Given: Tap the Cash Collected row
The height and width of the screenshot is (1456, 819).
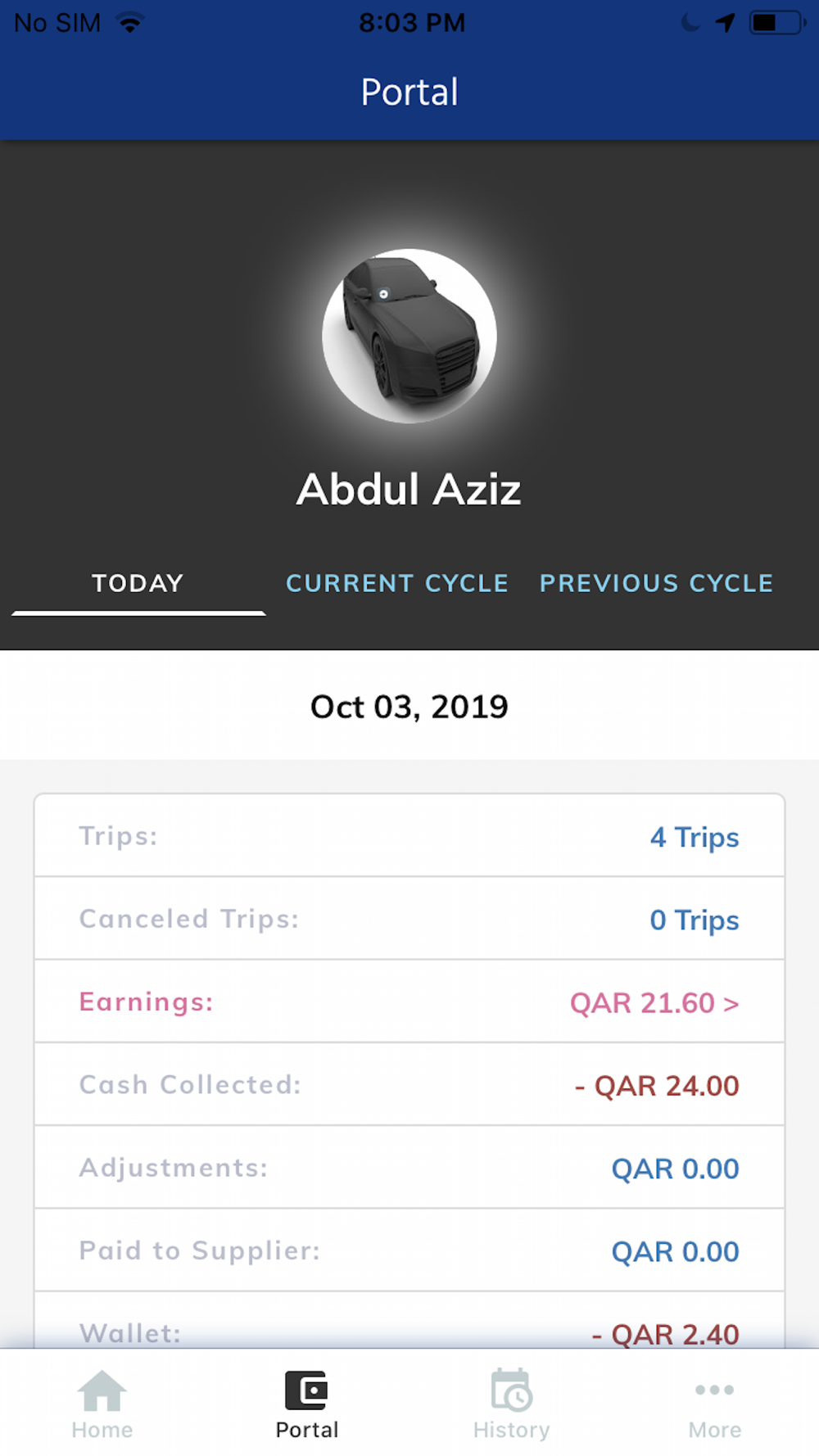Looking at the screenshot, I should [x=409, y=1084].
